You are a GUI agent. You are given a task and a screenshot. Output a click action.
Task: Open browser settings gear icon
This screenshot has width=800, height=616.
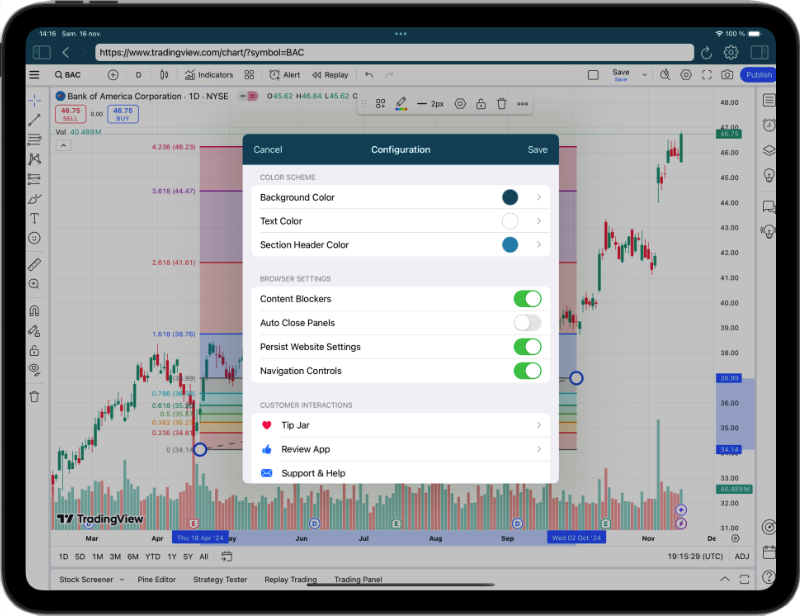pos(731,52)
